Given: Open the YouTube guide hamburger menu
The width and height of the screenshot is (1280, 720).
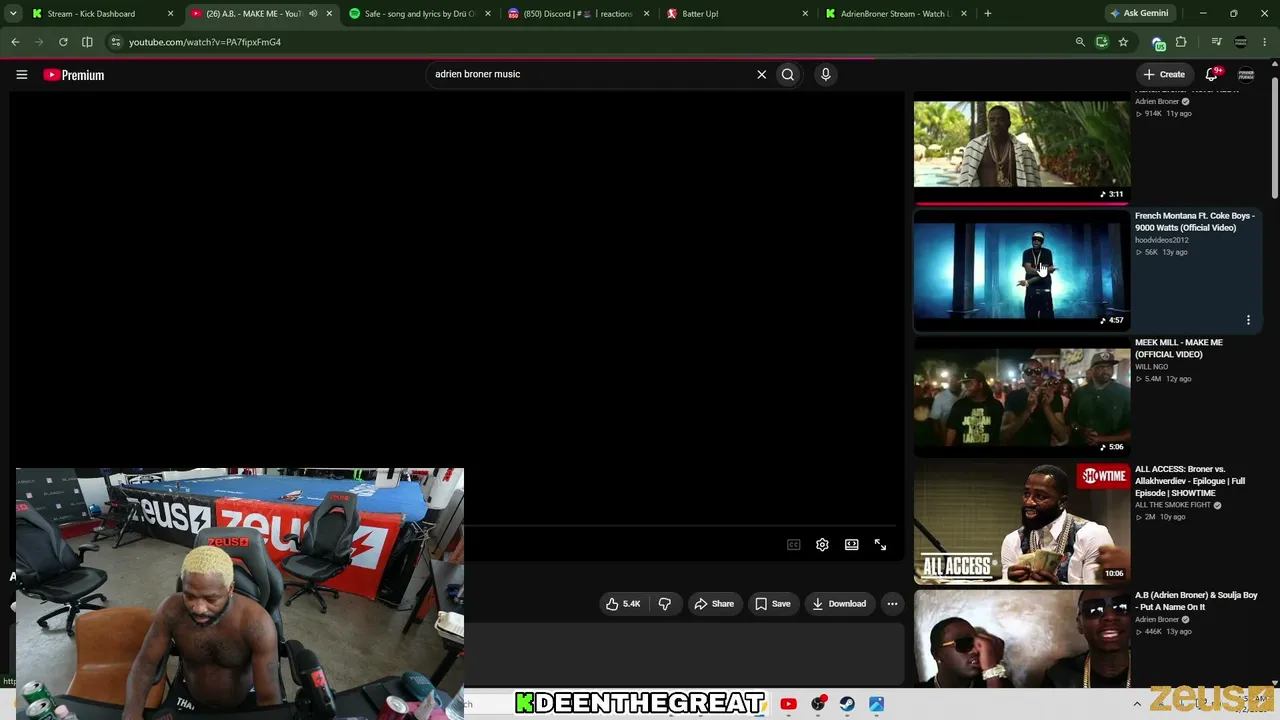Looking at the screenshot, I should coord(21,74).
